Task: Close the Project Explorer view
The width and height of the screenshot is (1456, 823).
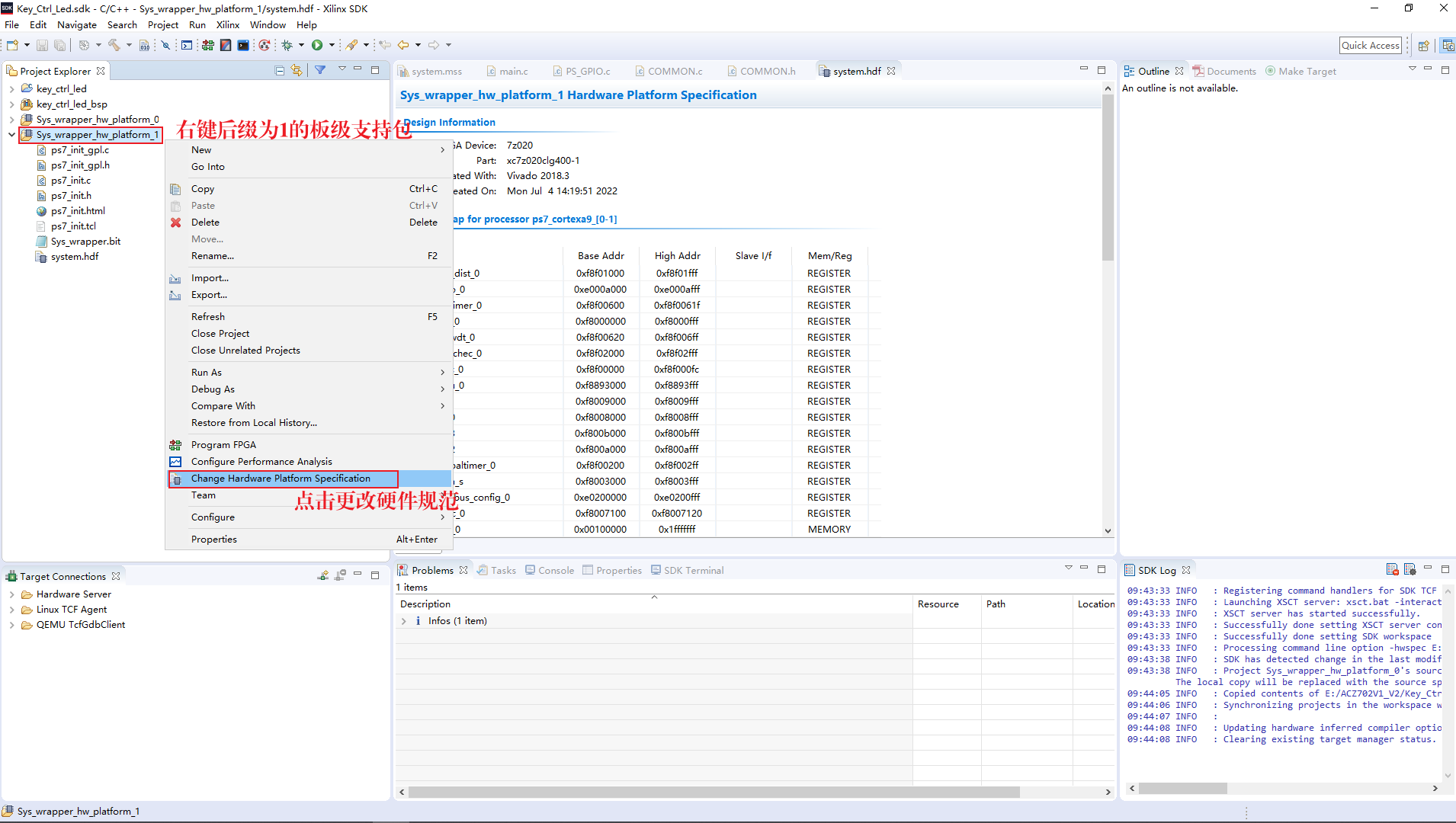Action: 101,71
